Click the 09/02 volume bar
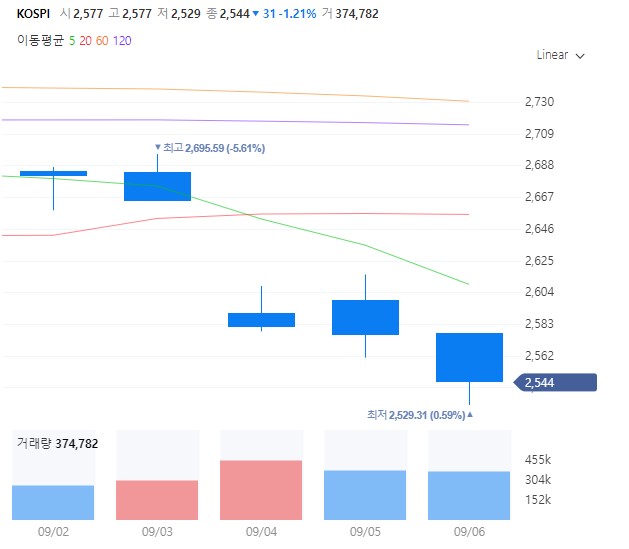This screenshot has width=629, height=549. (x=53, y=502)
